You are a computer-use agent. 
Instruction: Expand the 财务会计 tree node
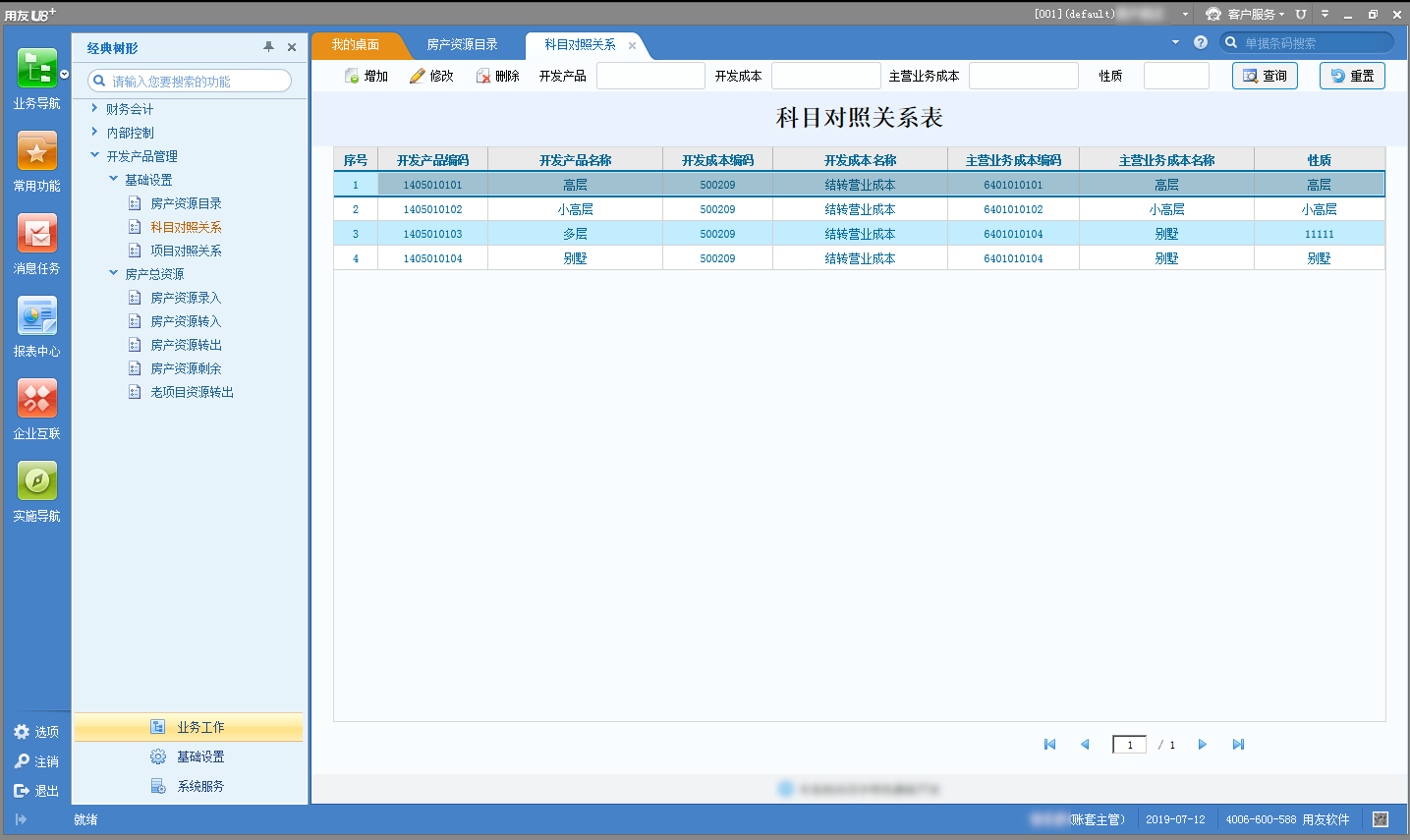tap(94, 108)
